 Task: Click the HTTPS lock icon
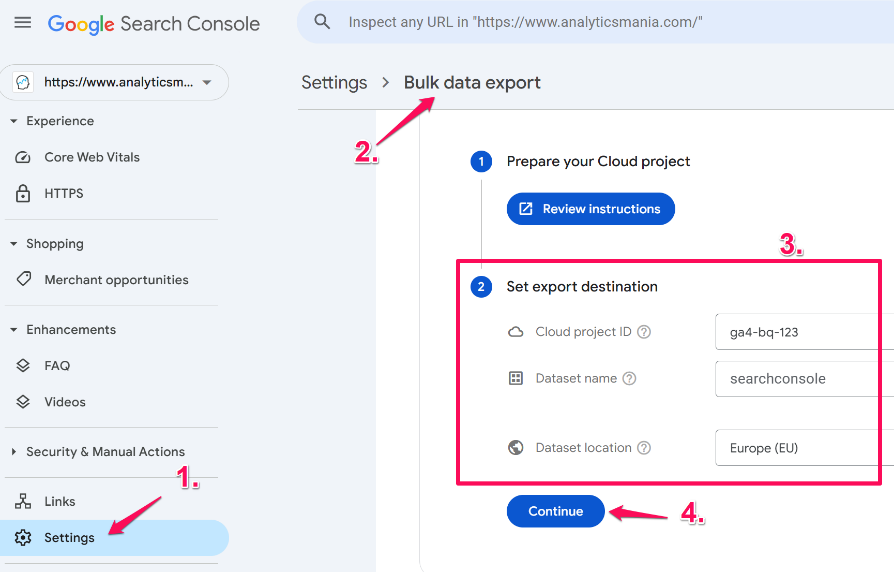pyautogui.click(x=23, y=193)
